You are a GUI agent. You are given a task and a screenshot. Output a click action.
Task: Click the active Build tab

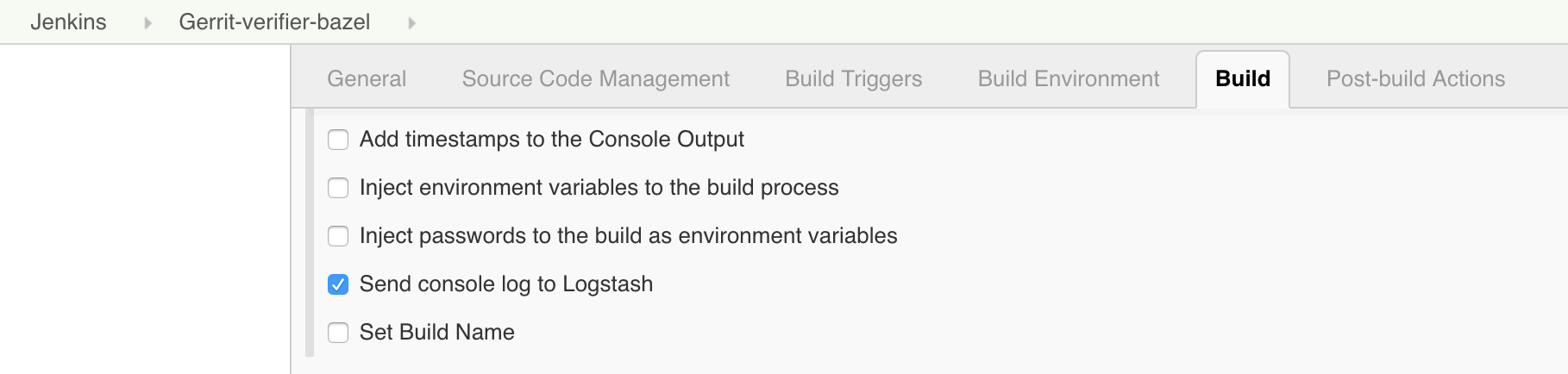pyautogui.click(x=1242, y=78)
